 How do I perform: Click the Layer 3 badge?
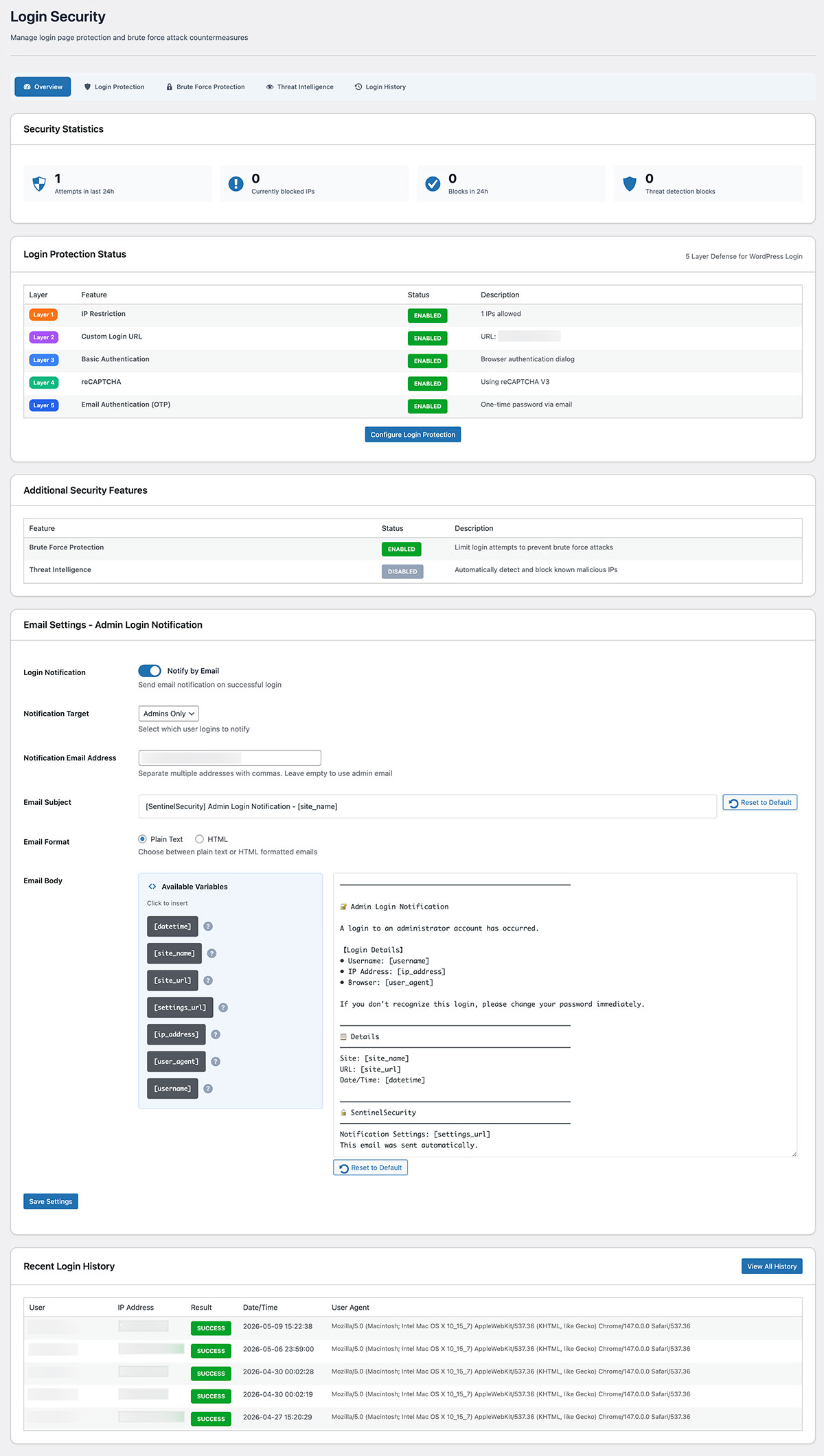[43, 360]
